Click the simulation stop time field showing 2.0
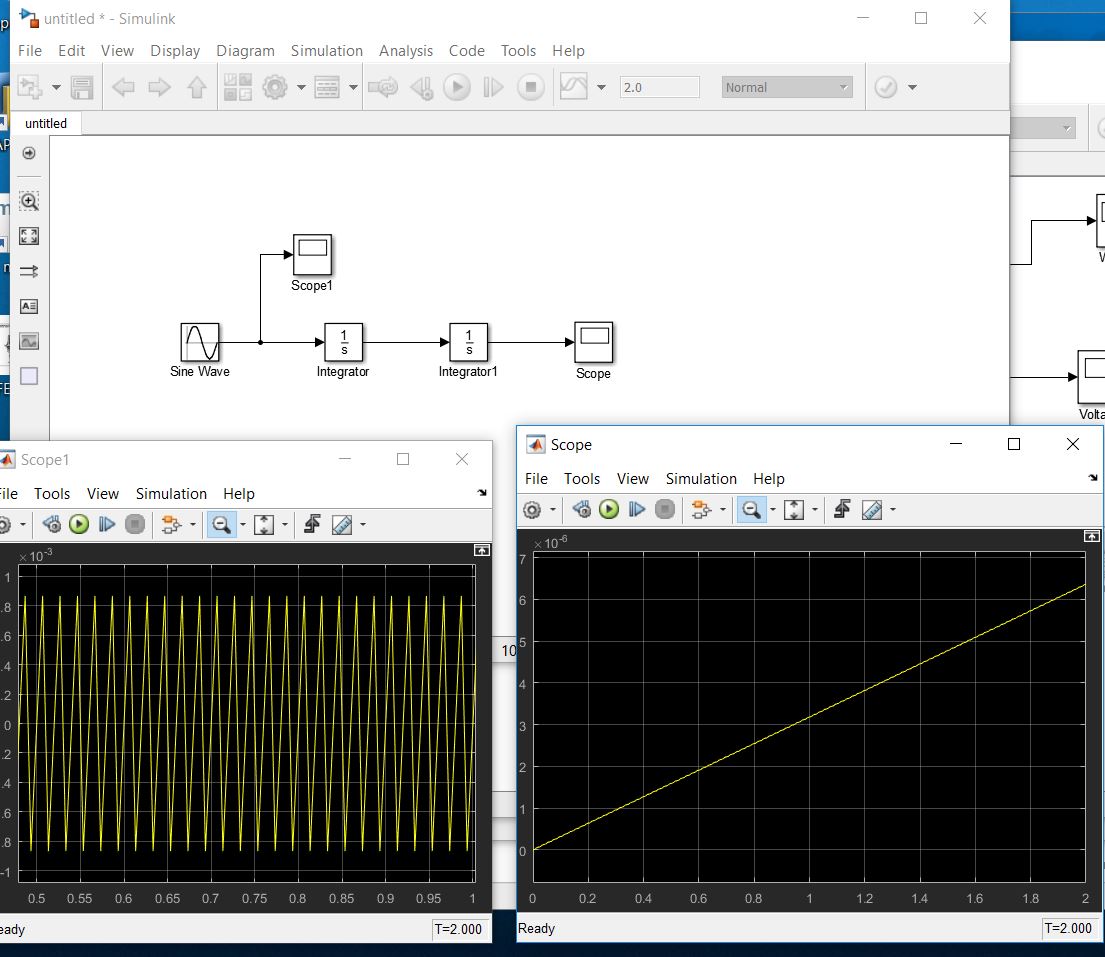Image resolution: width=1105 pixels, height=957 pixels. point(659,88)
